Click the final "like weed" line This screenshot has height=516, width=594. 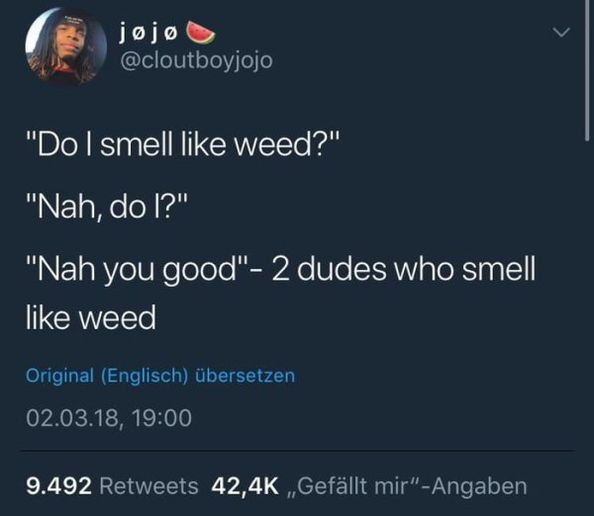[x=91, y=317]
